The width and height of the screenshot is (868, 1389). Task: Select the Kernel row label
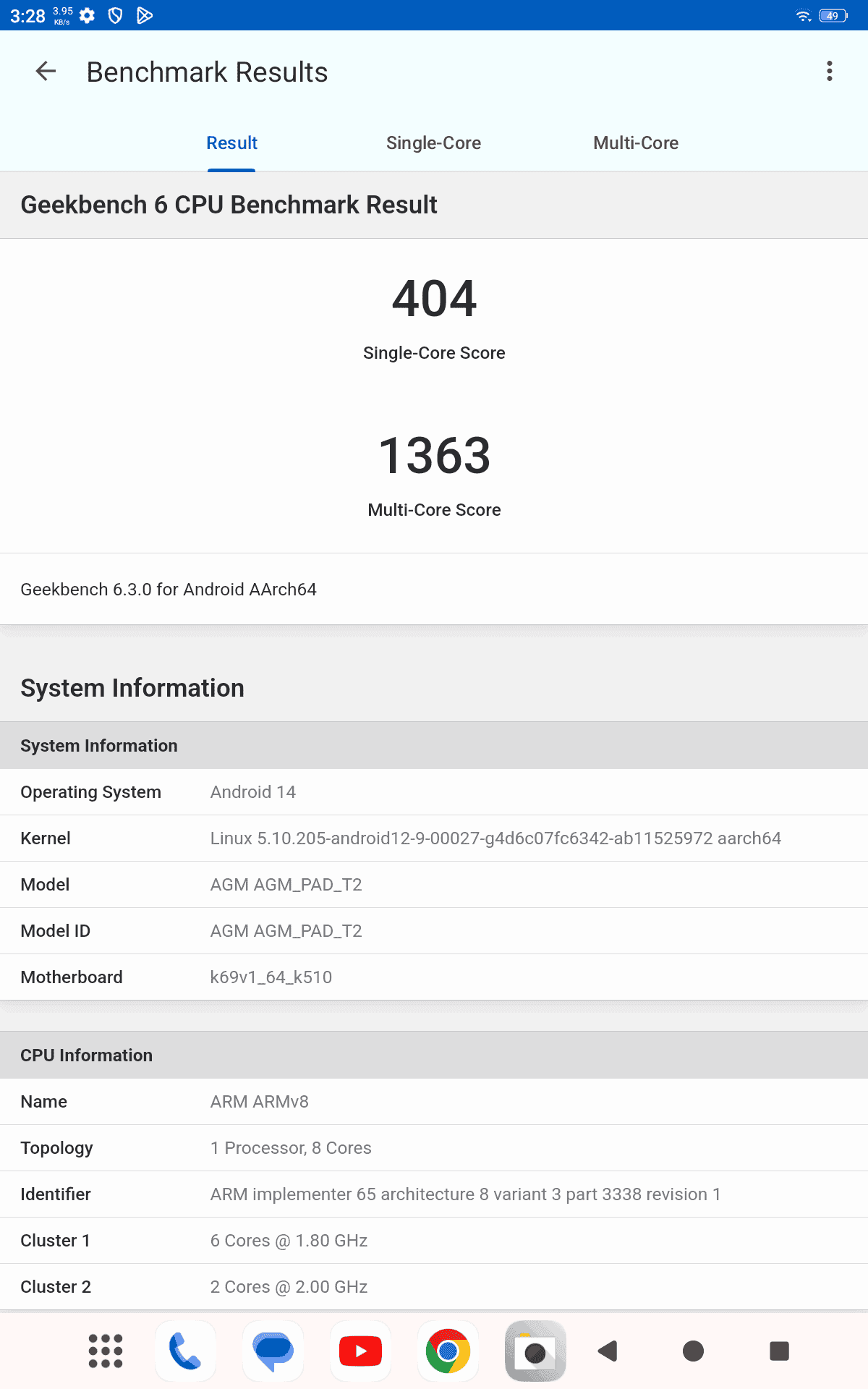46,838
